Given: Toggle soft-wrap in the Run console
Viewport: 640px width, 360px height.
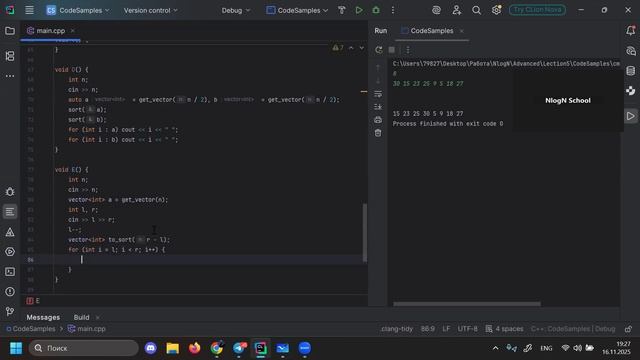Looking at the screenshot, I should point(378,94).
